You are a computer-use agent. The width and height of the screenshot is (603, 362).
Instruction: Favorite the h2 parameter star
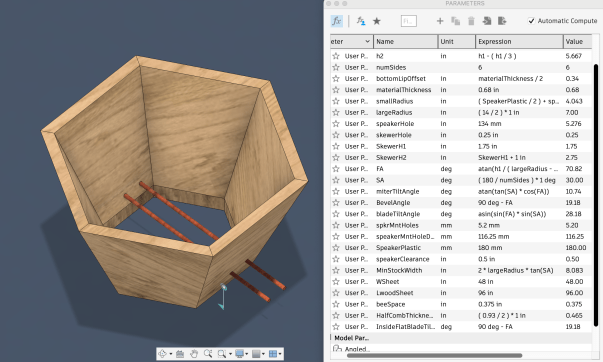[x=336, y=56]
